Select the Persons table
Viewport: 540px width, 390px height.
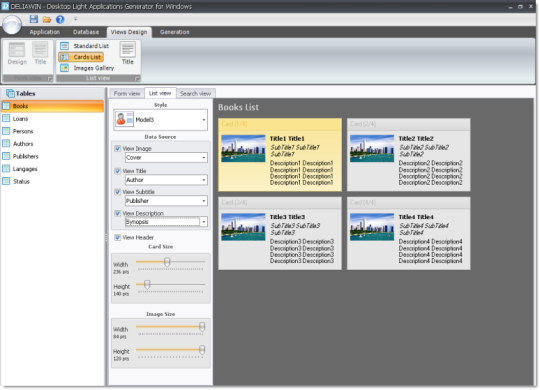click(x=53, y=131)
